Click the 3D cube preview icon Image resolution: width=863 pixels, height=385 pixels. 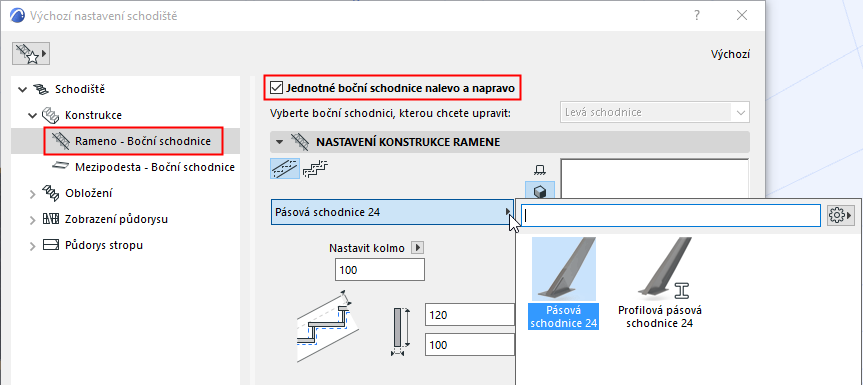[540, 190]
